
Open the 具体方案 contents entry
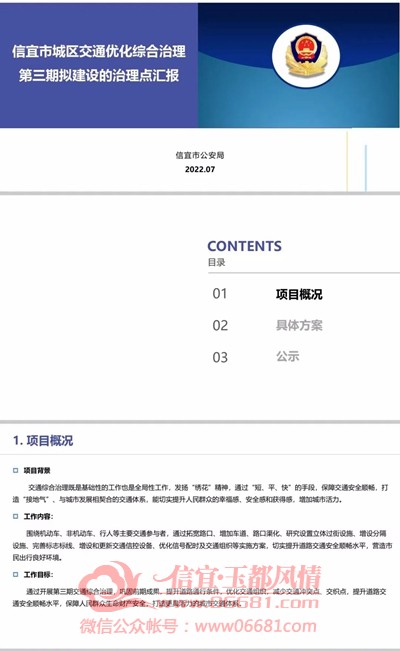299,325
